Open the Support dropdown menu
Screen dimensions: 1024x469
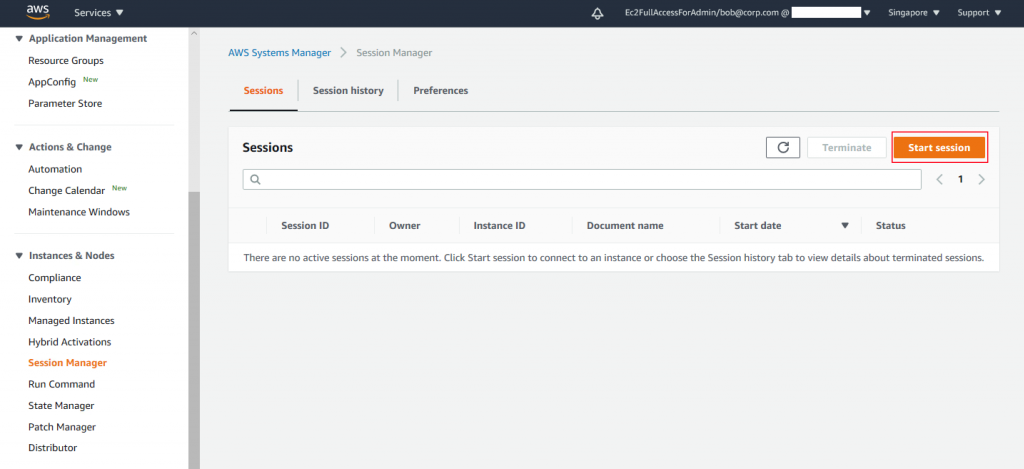tap(979, 12)
